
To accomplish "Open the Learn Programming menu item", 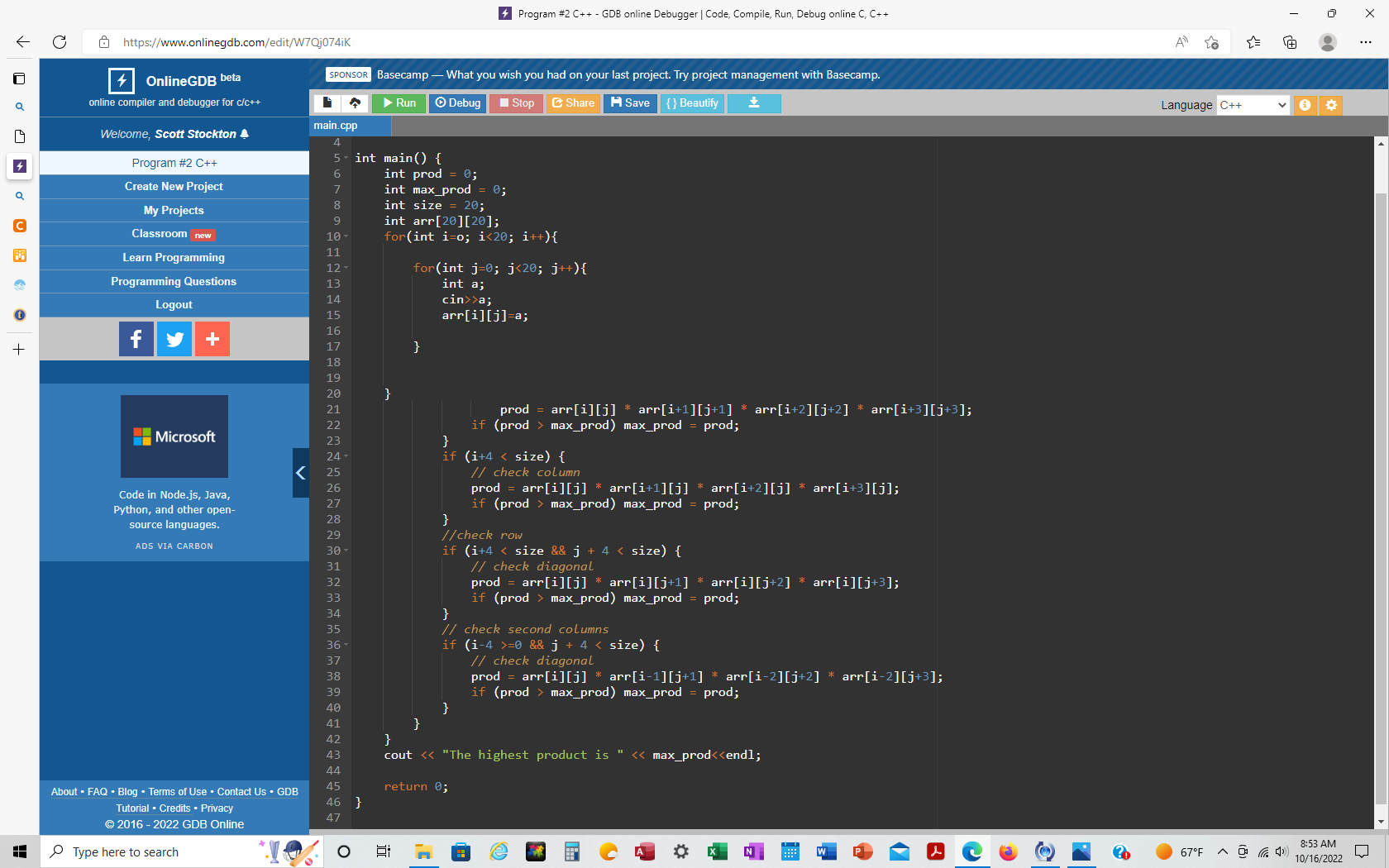I will click(x=174, y=257).
